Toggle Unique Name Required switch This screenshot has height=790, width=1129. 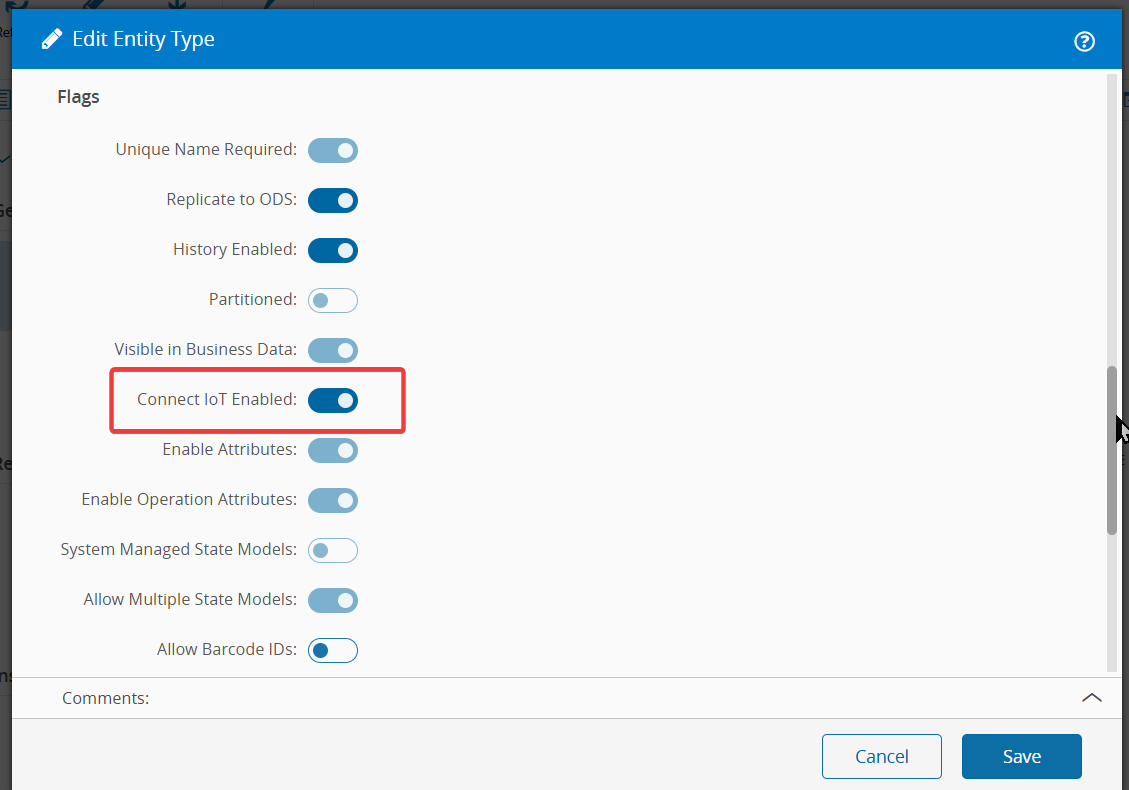(333, 151)
